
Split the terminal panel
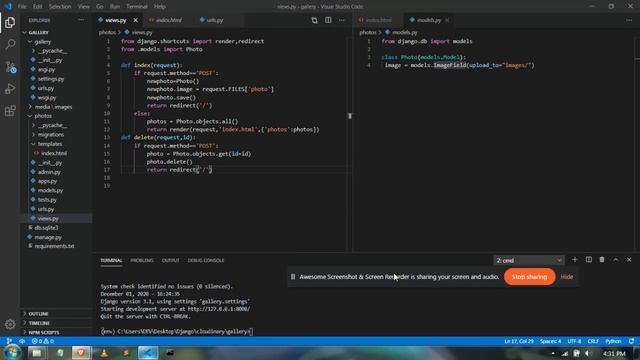coord(589,260)
